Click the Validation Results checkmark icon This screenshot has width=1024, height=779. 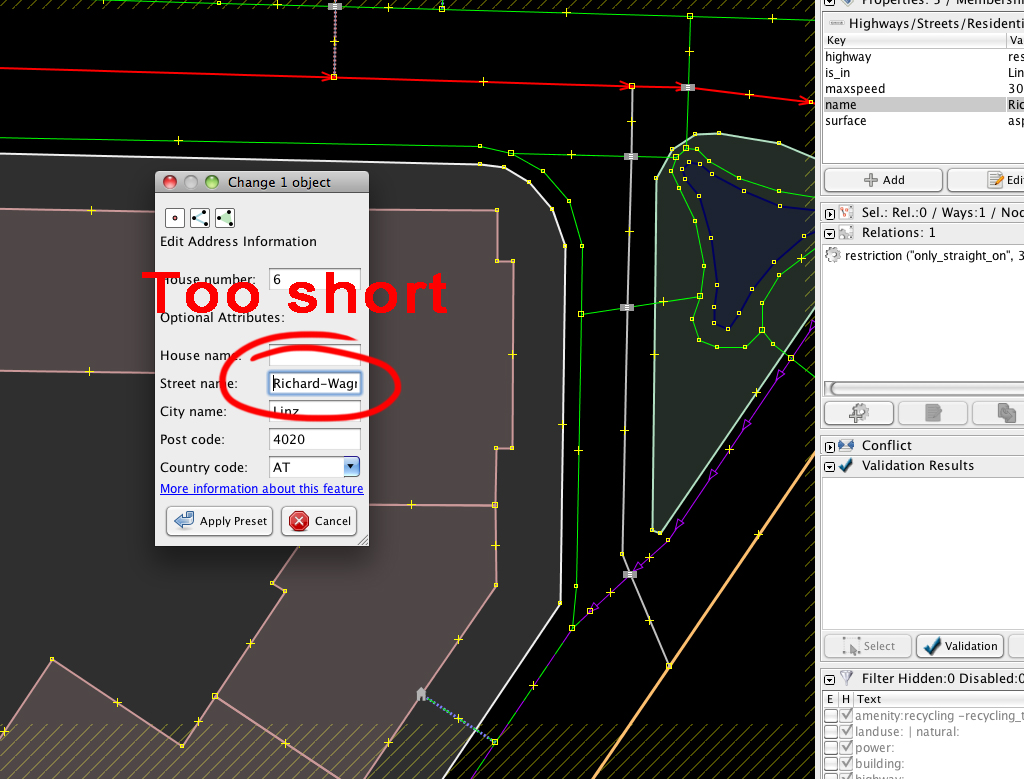click(847, 465)
